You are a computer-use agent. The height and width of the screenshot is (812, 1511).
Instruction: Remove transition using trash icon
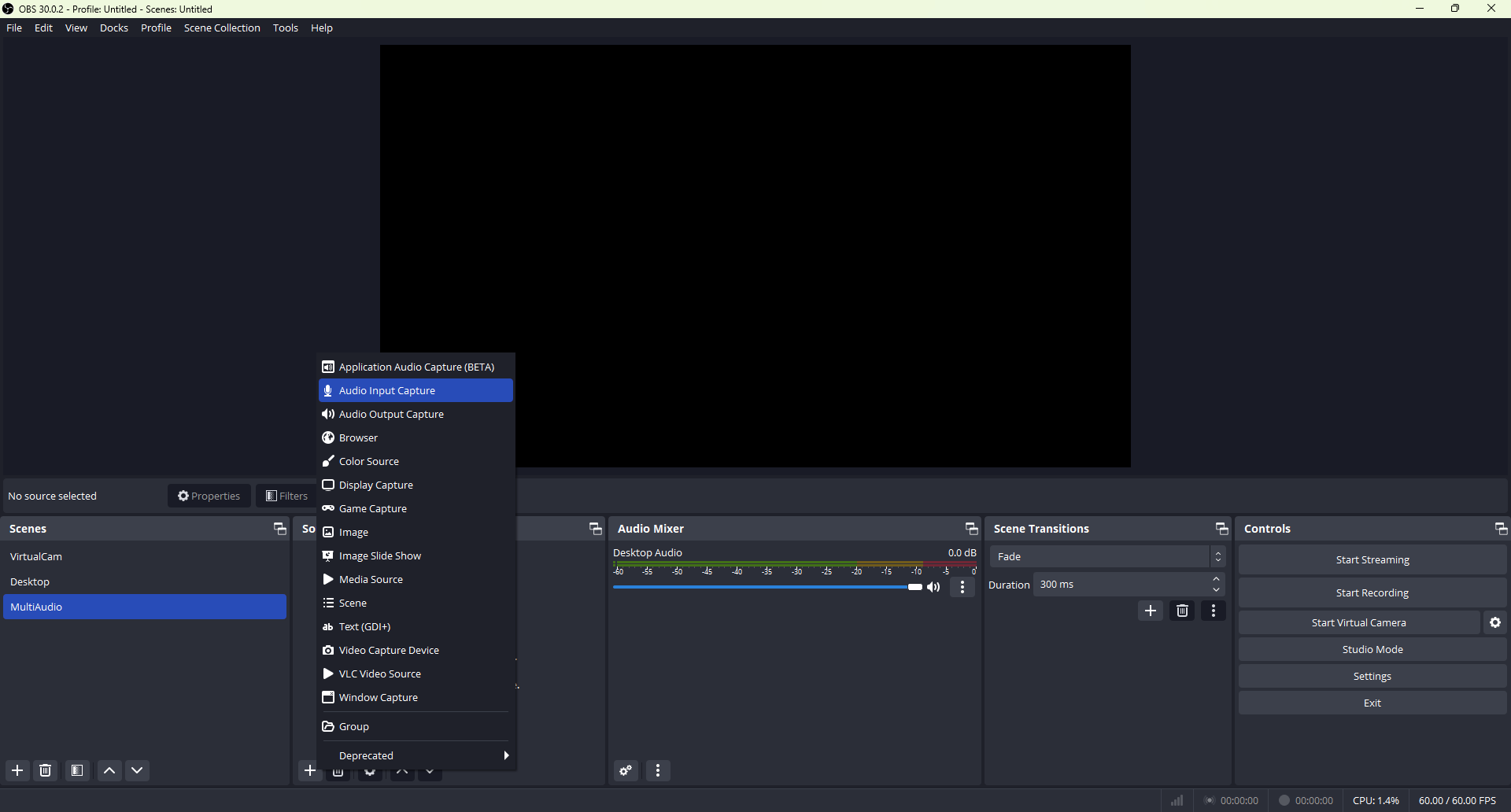click(1182, 611)
